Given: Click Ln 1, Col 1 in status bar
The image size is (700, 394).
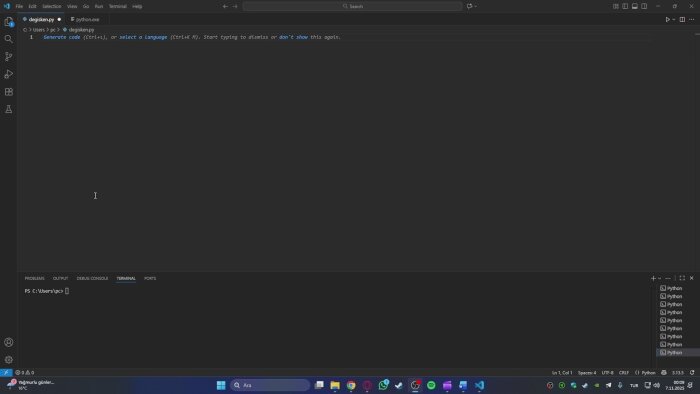Looking at the screenshot, I should (x=562, y=373).
